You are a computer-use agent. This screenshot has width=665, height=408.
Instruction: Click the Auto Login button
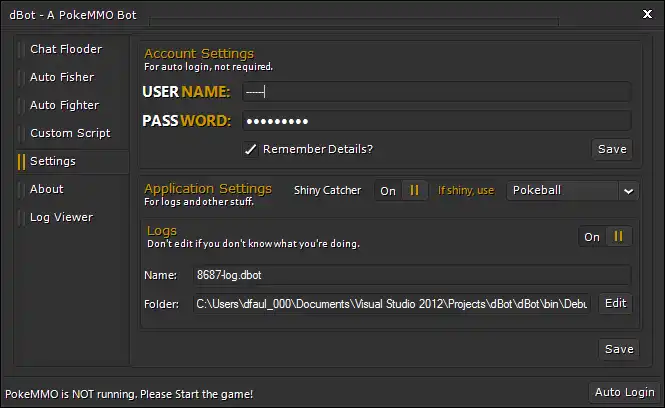coord(624,392)
